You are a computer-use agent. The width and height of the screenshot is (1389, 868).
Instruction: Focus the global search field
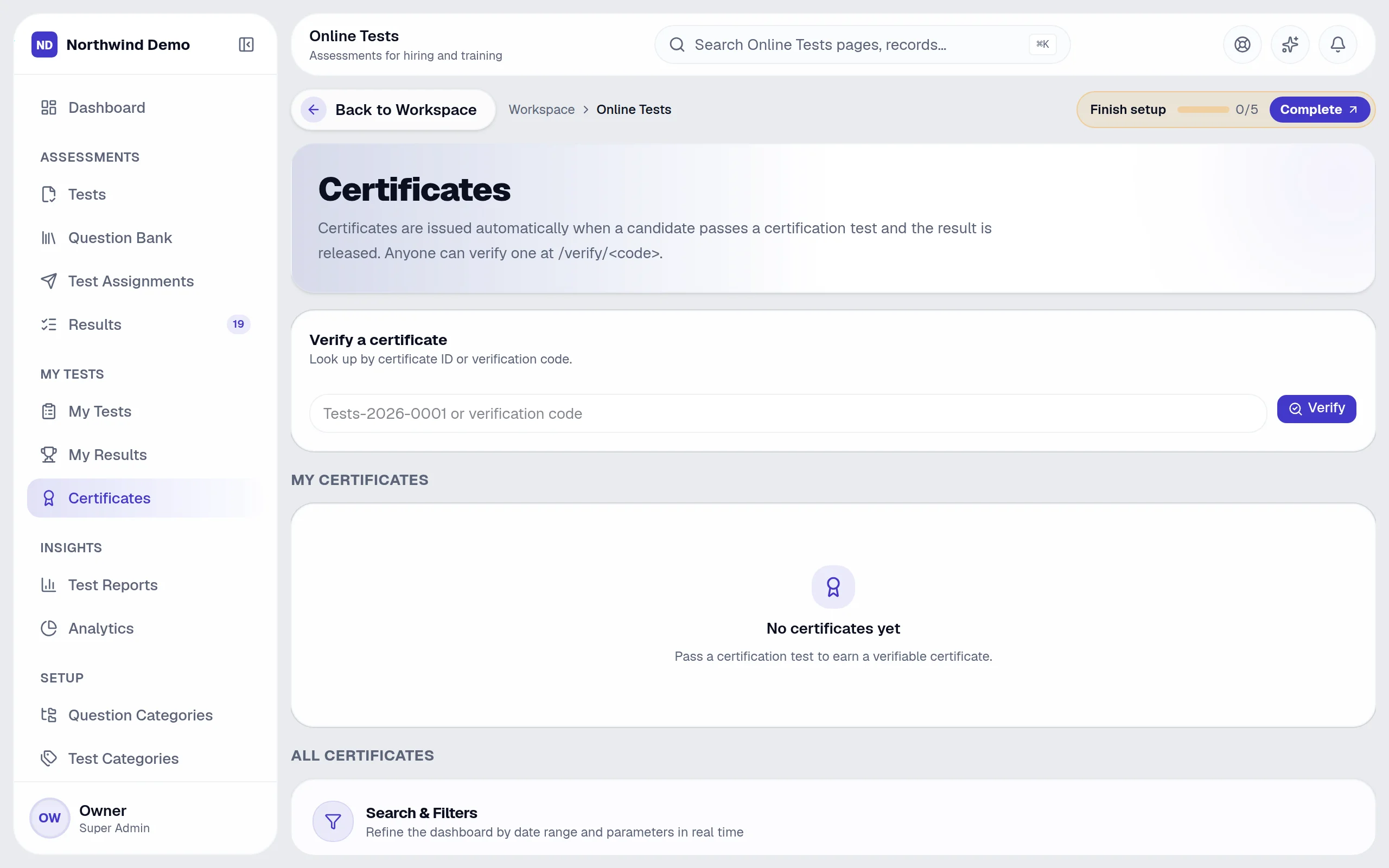pos(862,45)
